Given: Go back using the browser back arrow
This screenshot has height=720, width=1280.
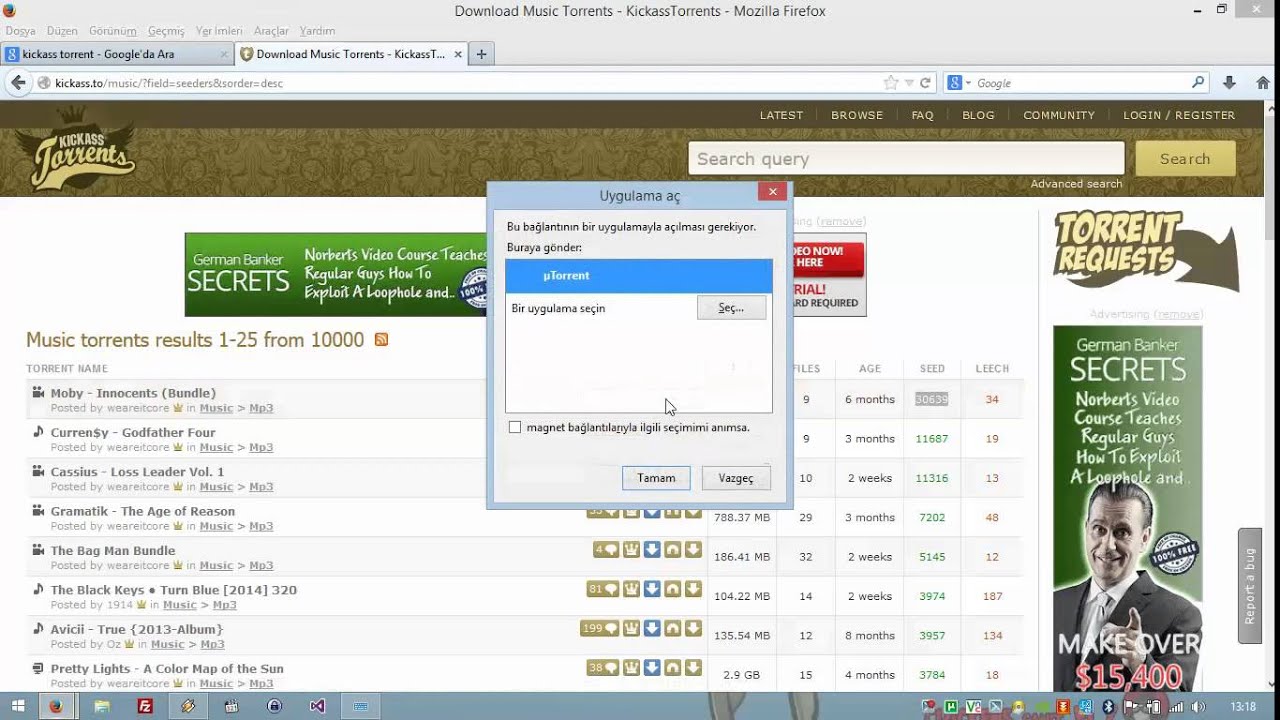Looking at the screenshot, I should point(18,83).
